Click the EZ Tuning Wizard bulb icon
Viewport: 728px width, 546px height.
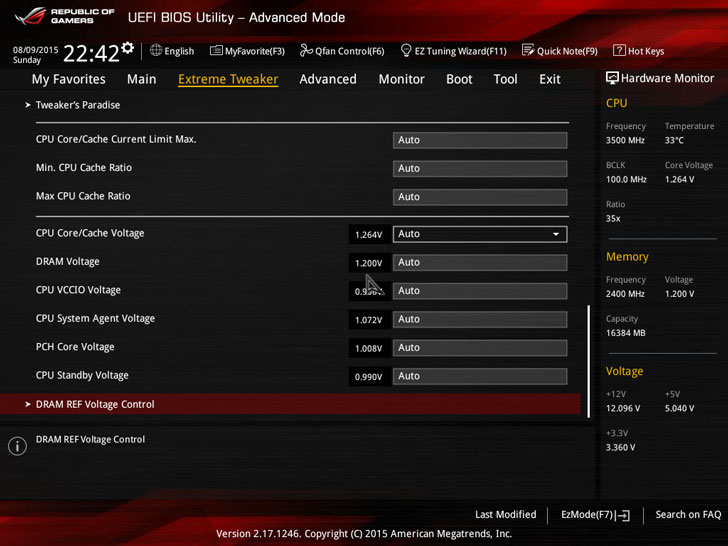point(406,50)
